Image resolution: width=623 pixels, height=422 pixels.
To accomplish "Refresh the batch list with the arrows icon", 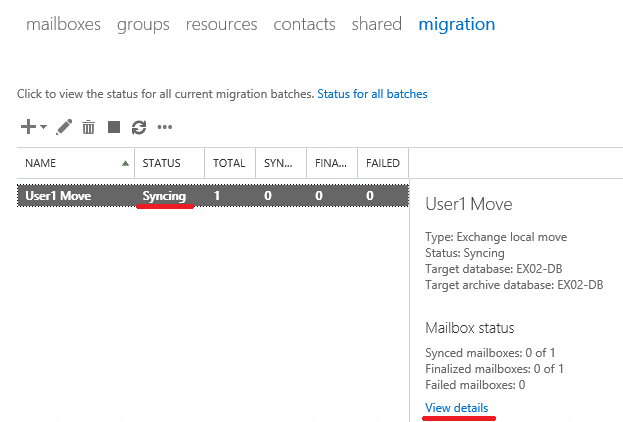I will [x=139, y=128].
